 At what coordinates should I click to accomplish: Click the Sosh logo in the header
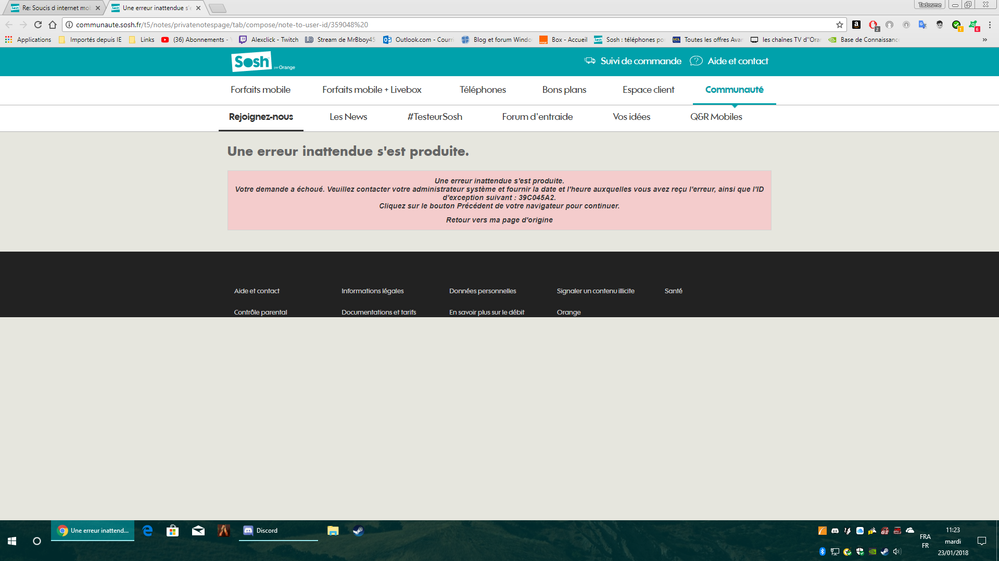(252, 62)
